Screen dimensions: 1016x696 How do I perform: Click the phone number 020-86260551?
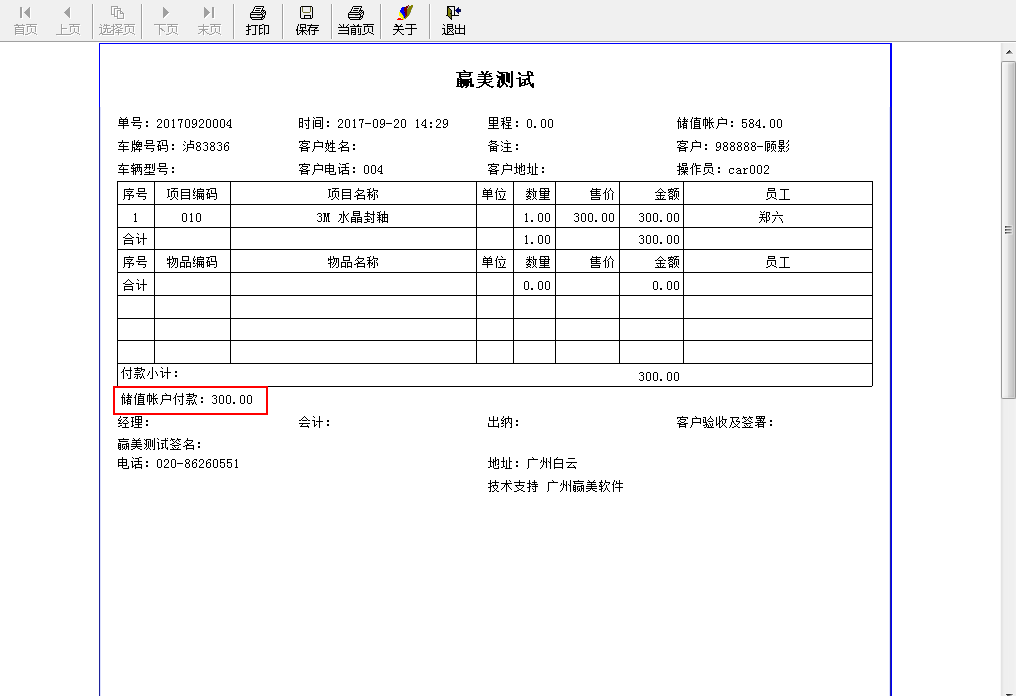197,464
